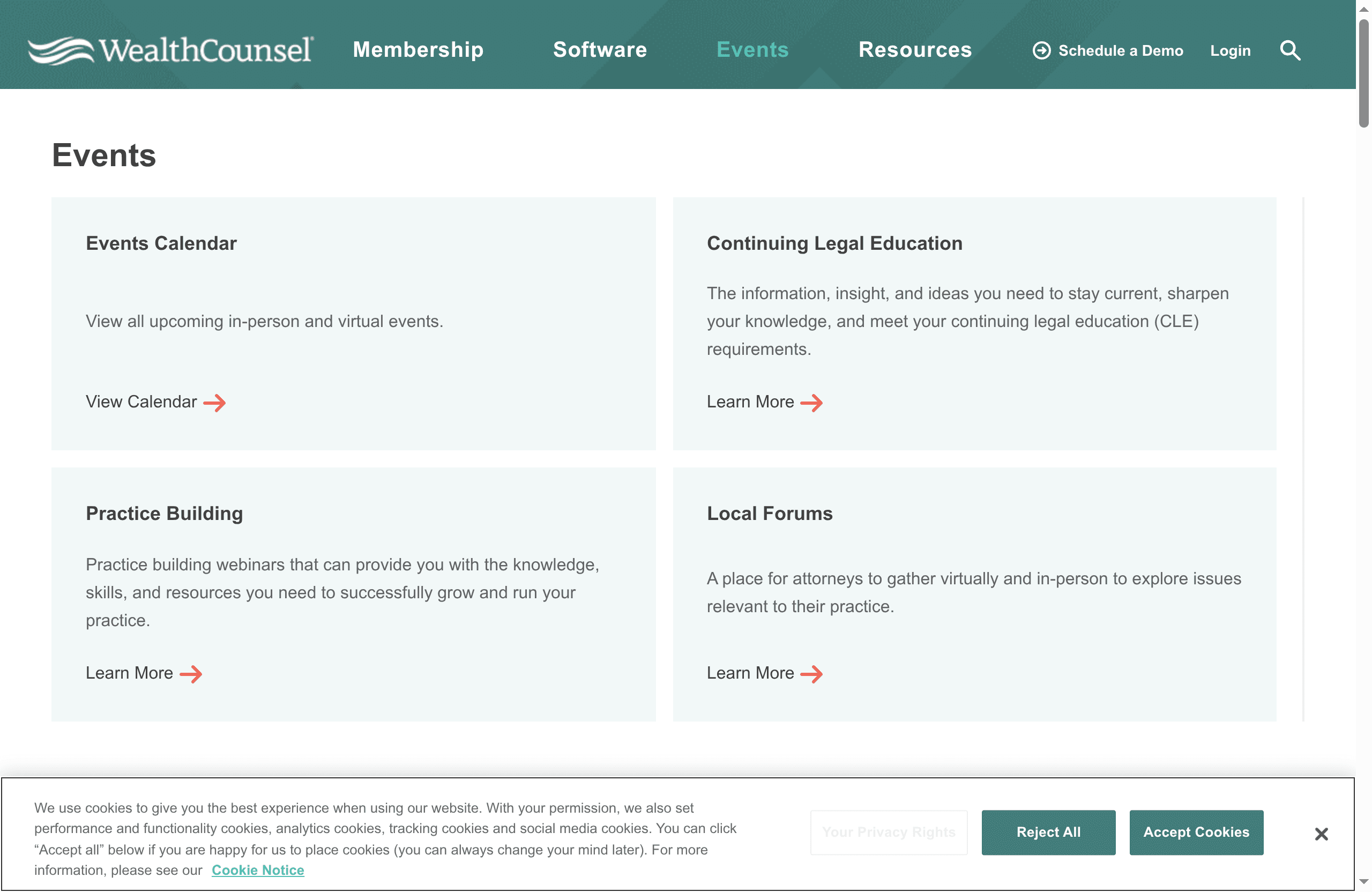Click Reject All for cookies
This screenshot has width=1372, height=892.
click(1049, 832)
